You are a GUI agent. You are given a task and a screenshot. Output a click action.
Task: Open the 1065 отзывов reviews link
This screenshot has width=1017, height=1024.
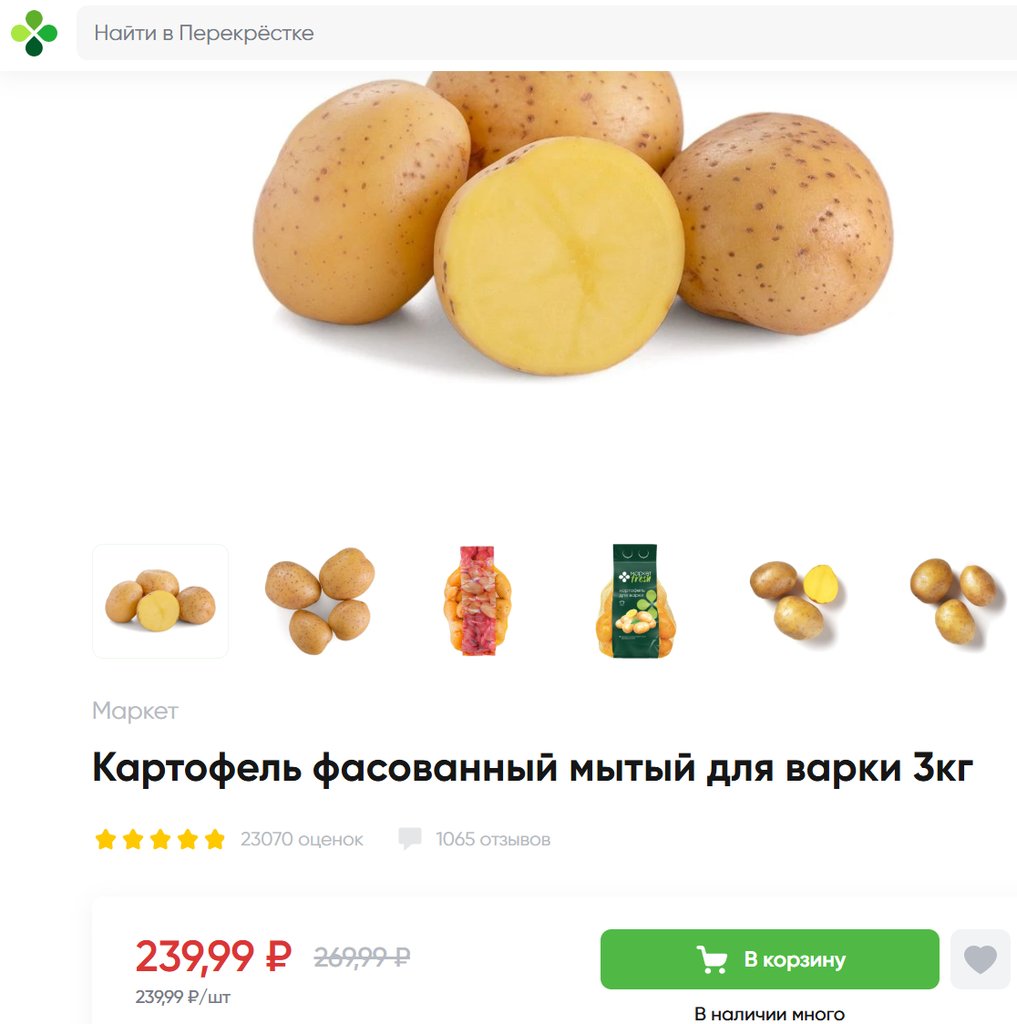(493, 839)
